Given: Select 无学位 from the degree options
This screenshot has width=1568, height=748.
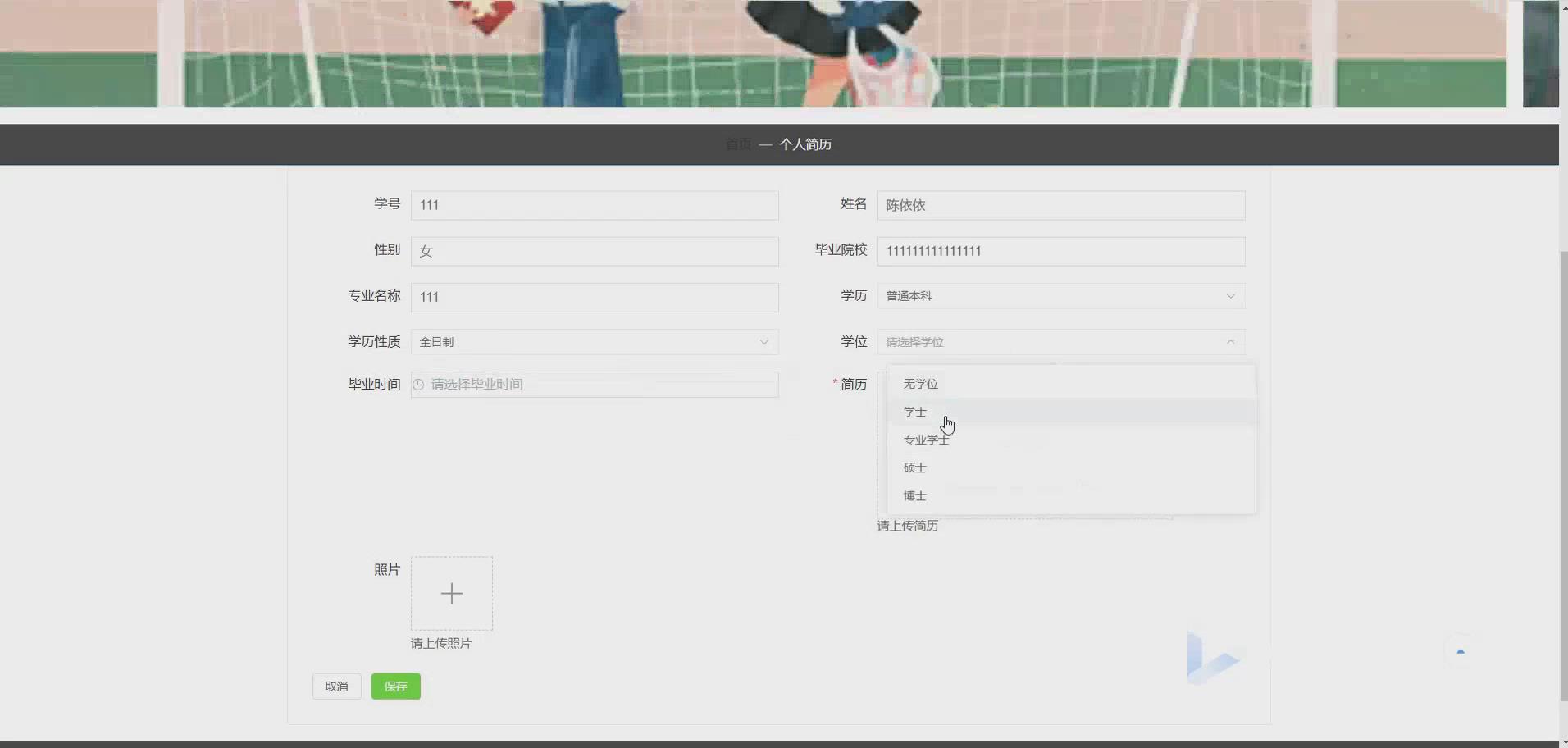Looking at the screenshot, I should click(x=921, y=383).
